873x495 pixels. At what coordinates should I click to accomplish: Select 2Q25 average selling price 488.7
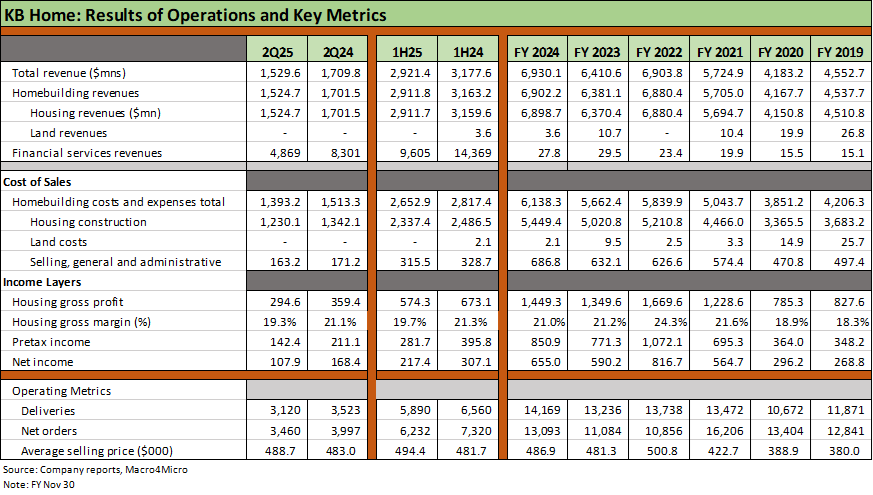280,451
